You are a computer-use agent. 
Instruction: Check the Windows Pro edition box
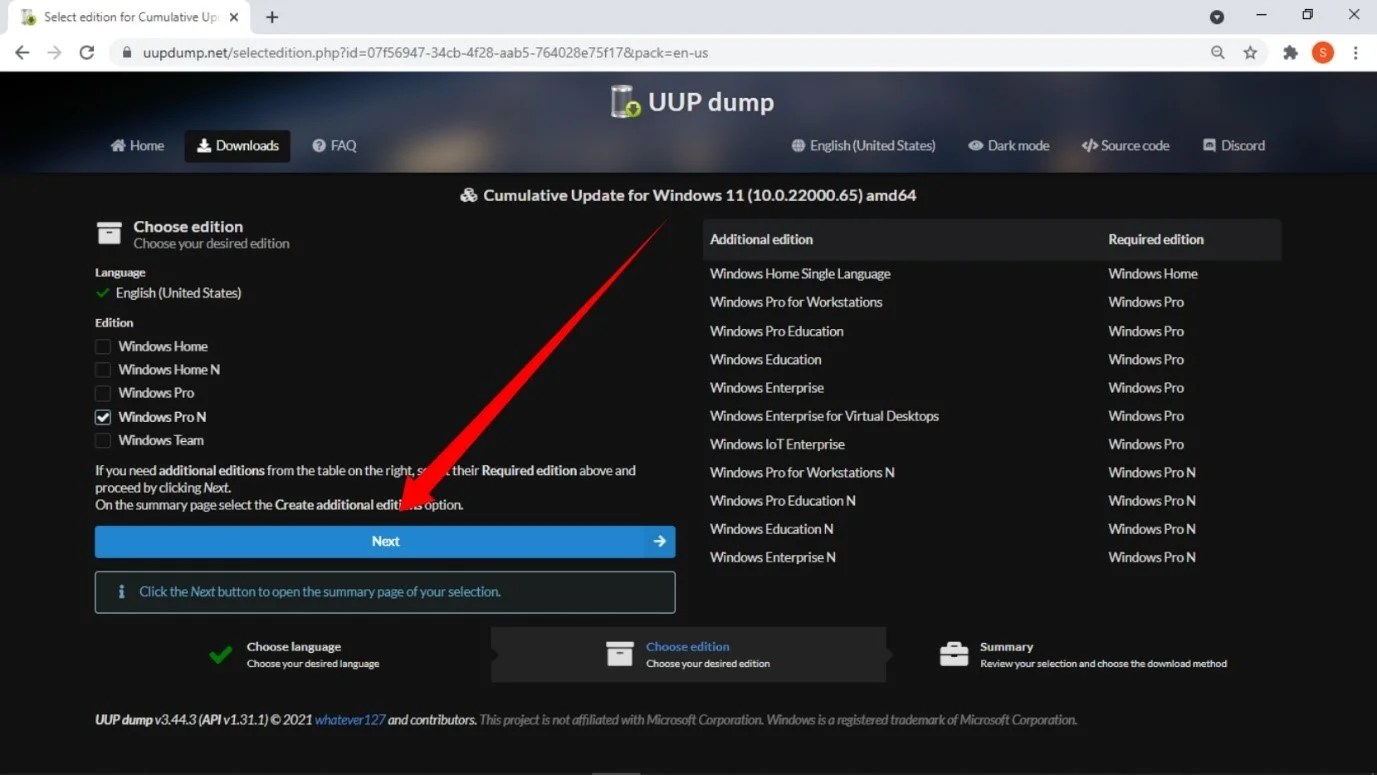coord(103,393)
